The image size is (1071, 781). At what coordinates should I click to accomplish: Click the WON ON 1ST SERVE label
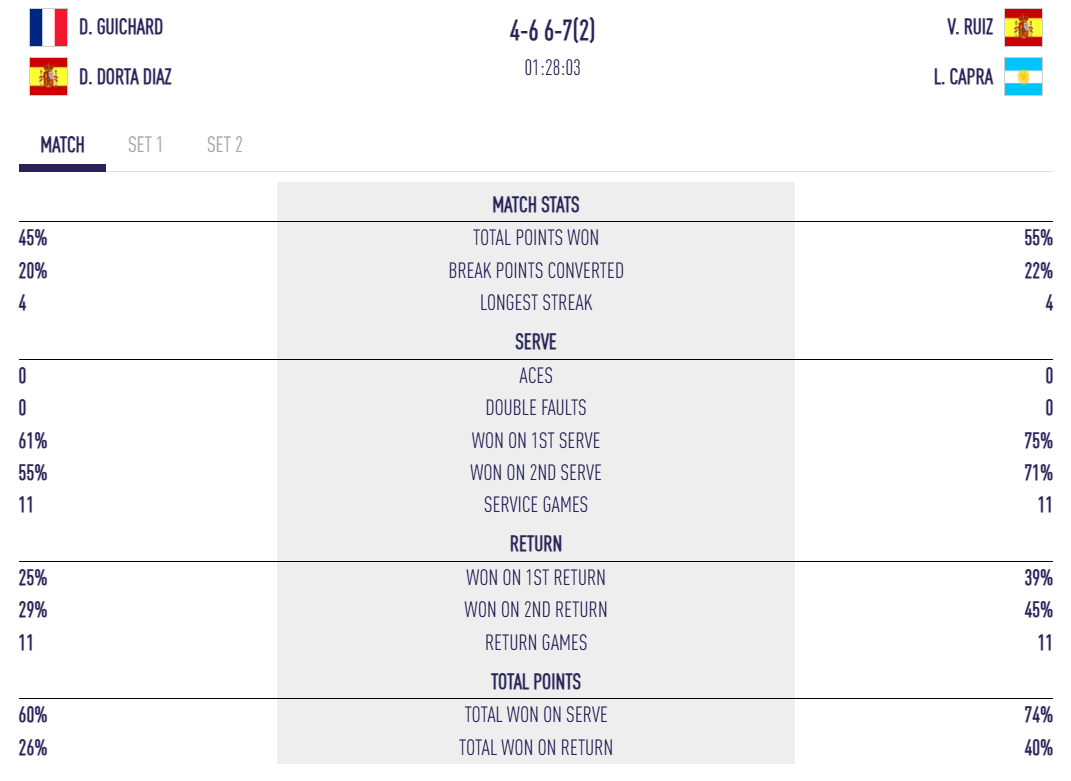[x=536, y=441]
